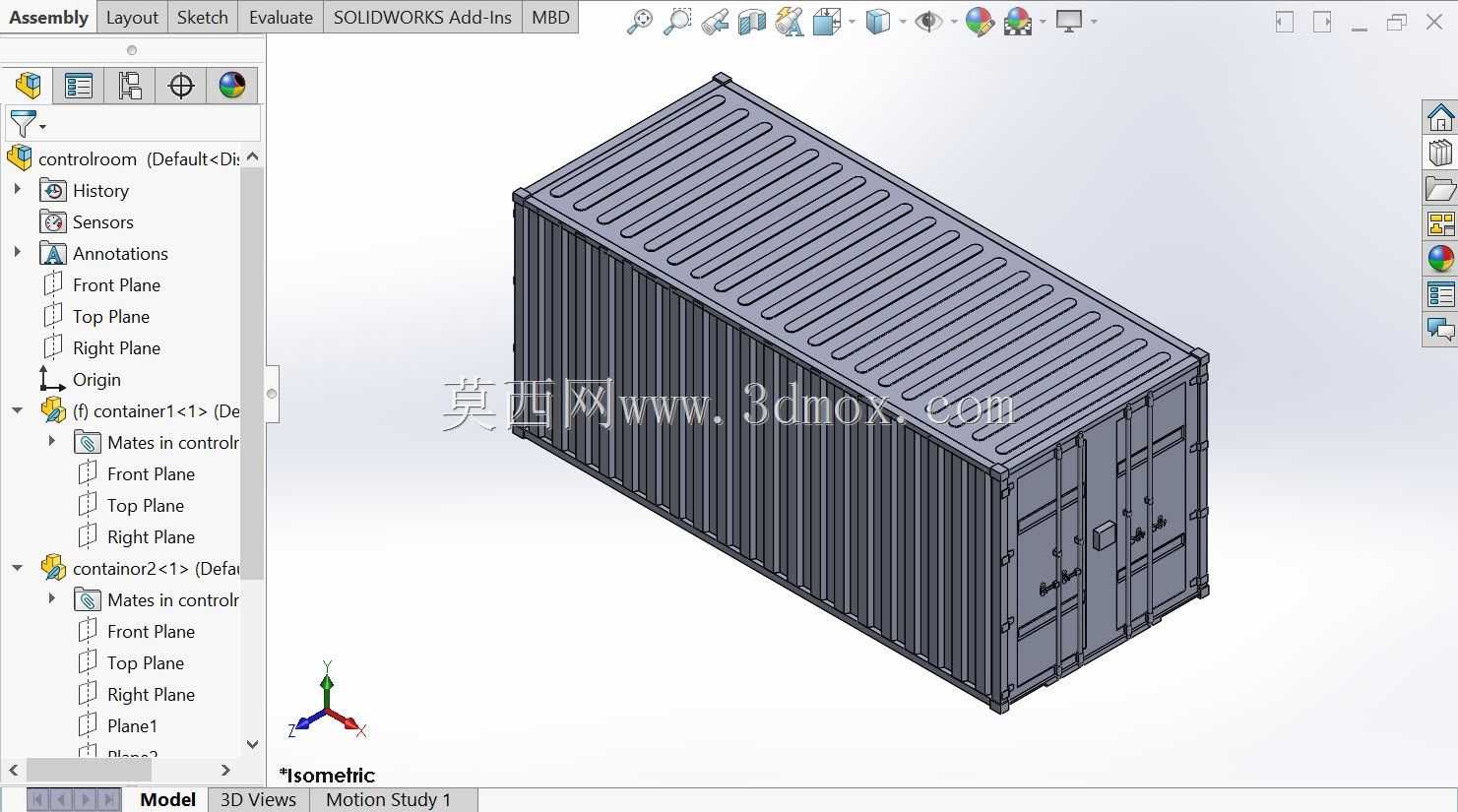Open the FeatureManager Design Tree tab

[x=28, y=86]
